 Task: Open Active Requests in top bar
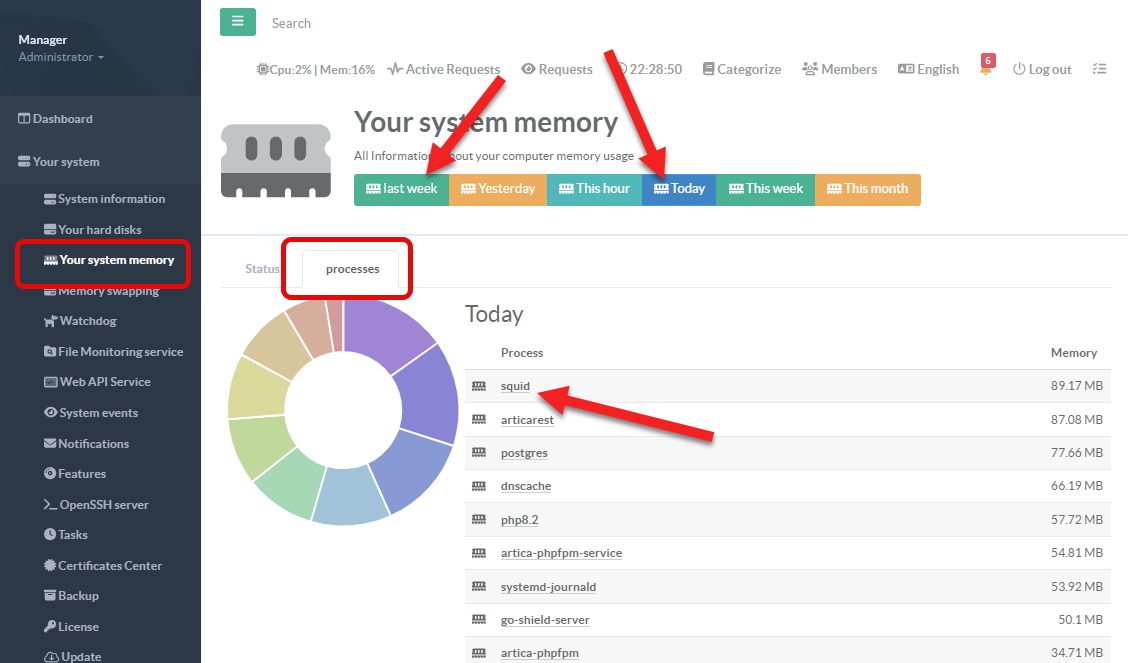point(443,69)
